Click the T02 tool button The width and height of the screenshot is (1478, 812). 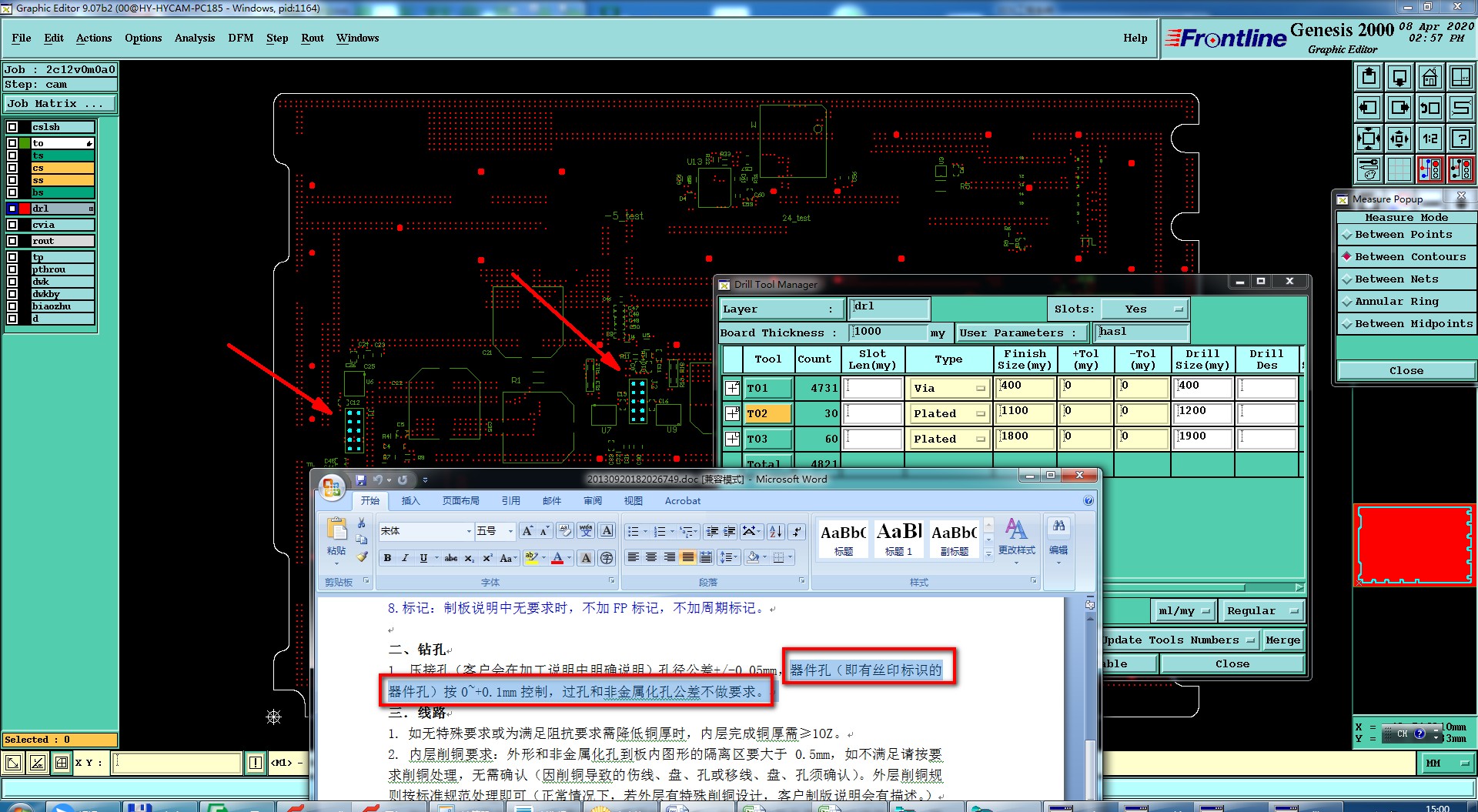(768, 413)
